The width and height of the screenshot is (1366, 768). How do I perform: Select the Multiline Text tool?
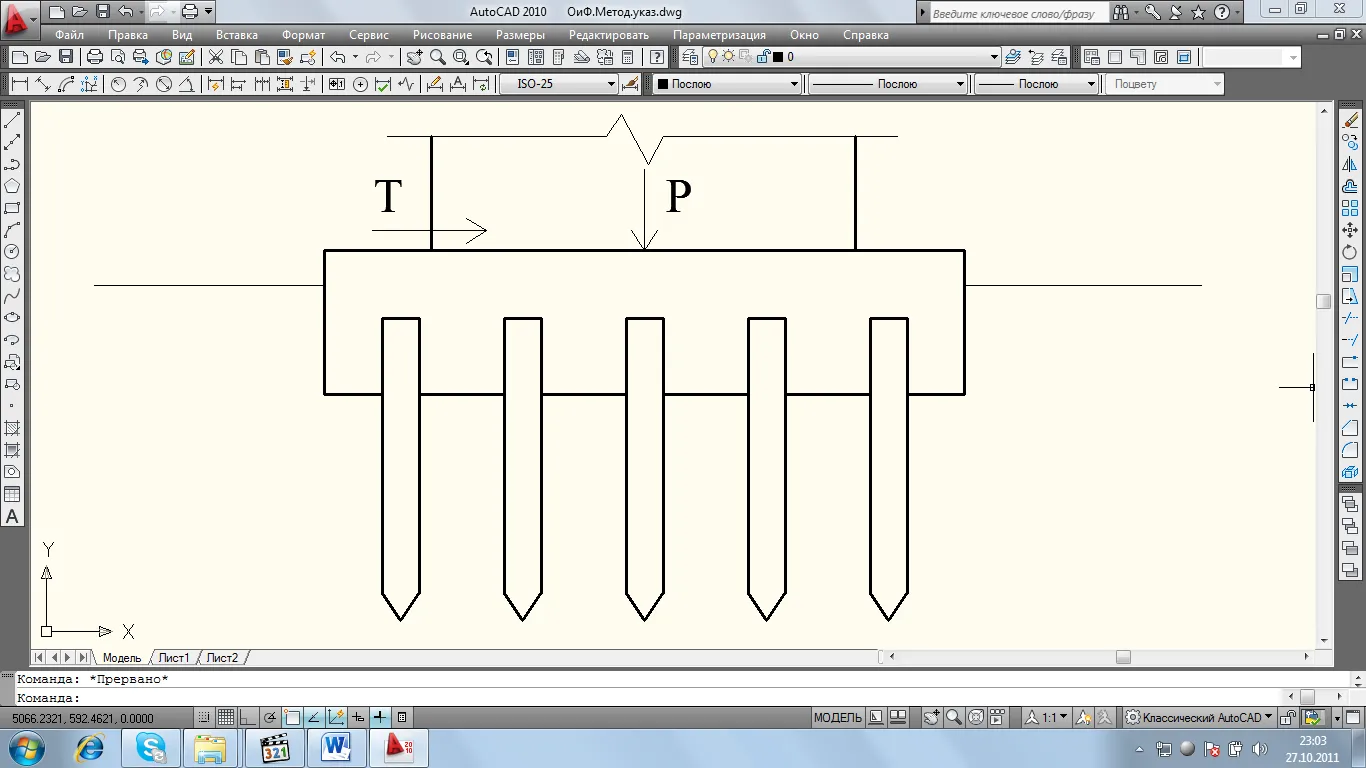click(12, 516)
